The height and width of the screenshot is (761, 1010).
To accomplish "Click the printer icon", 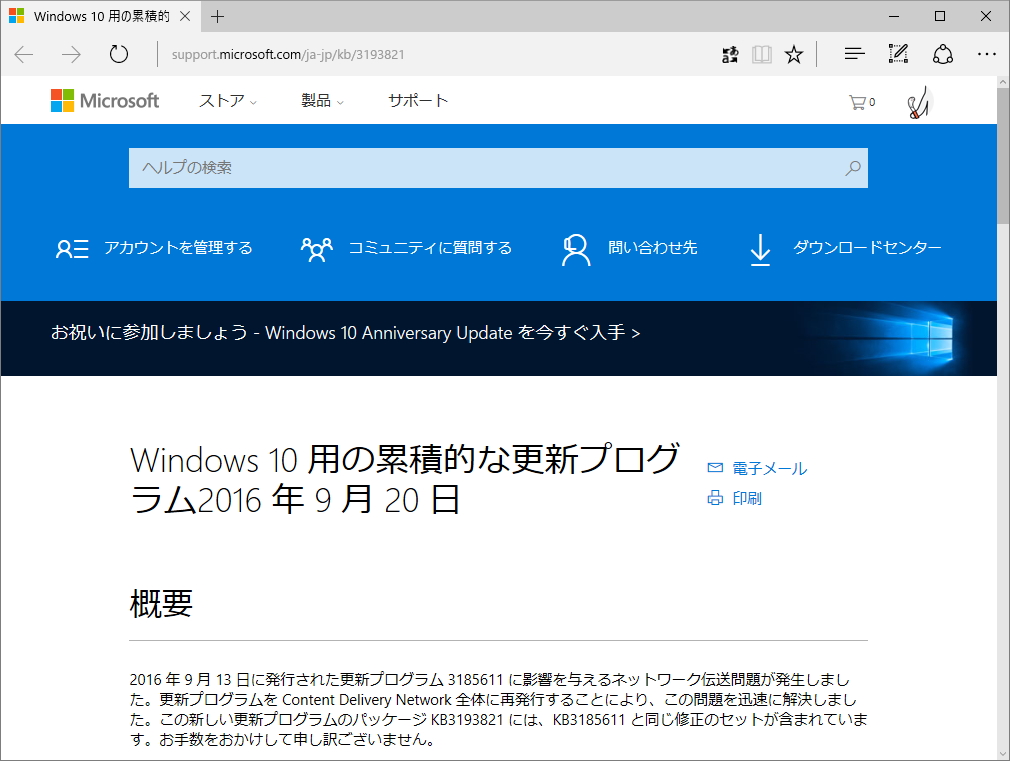I will (x=715, y=498).
